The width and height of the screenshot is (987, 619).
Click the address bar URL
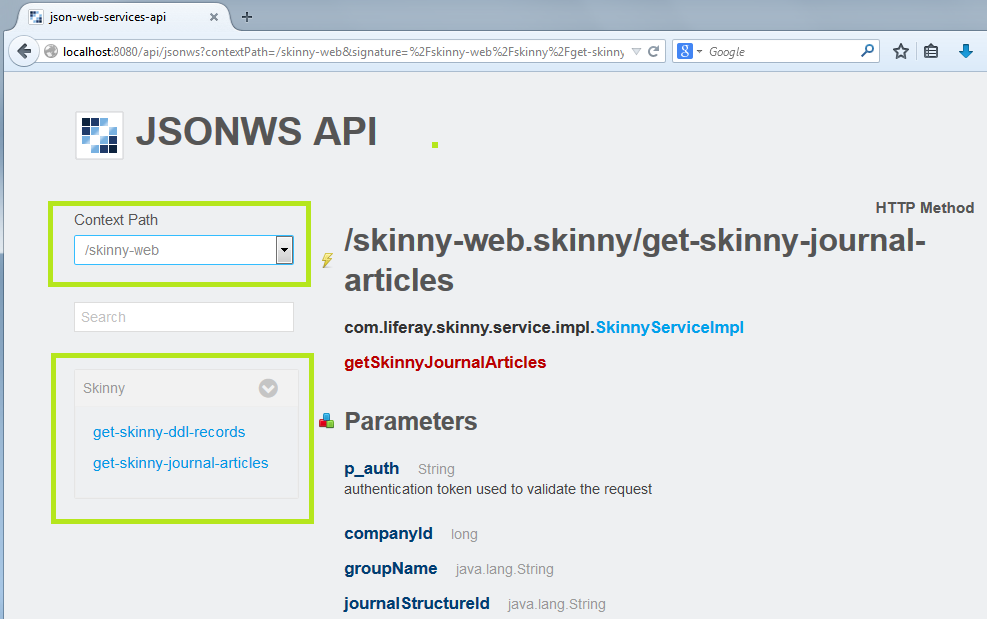coord(344,52)
